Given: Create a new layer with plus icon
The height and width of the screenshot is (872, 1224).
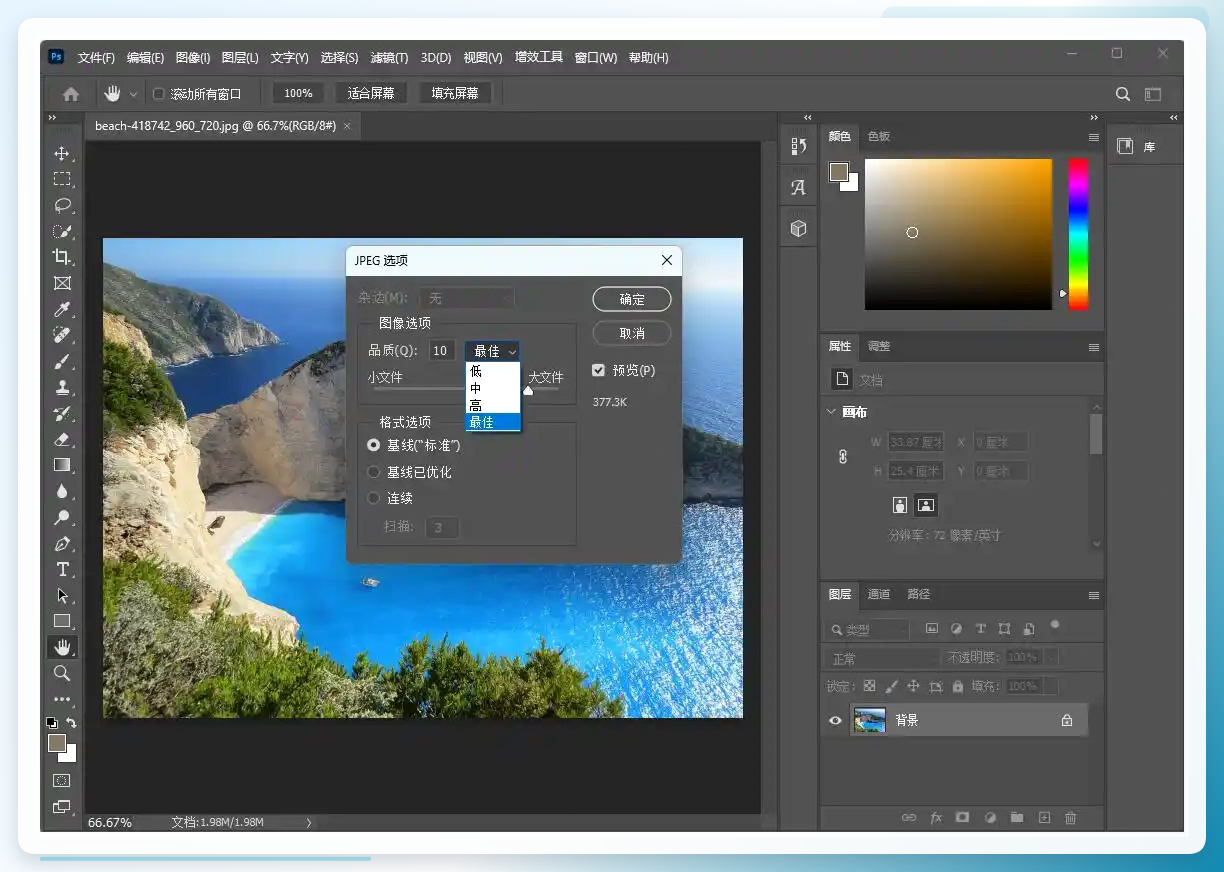Looking at the screenshot, I should coord(1044,817).
